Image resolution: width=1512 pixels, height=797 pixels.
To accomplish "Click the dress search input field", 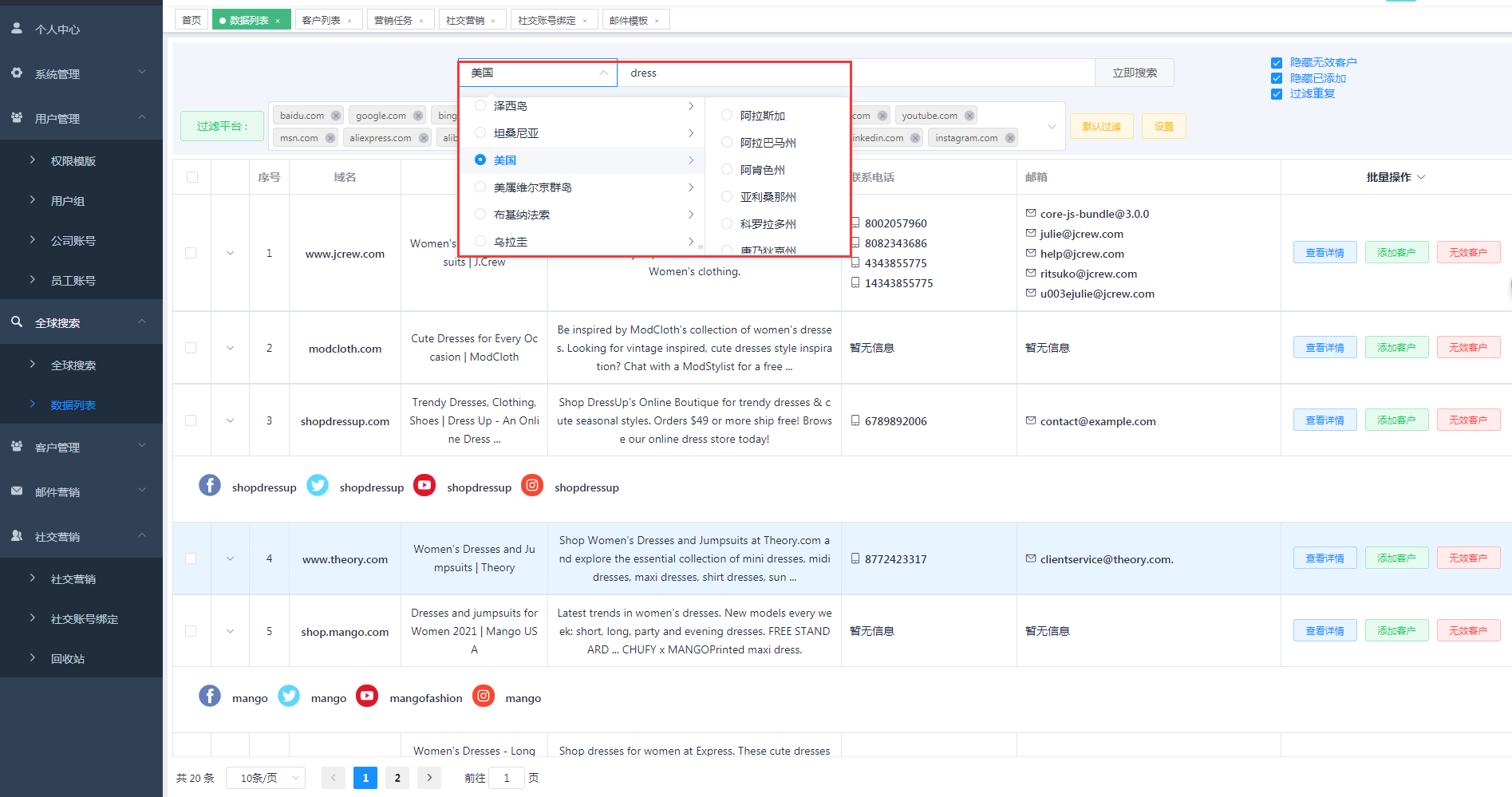I will pos(856,73).
